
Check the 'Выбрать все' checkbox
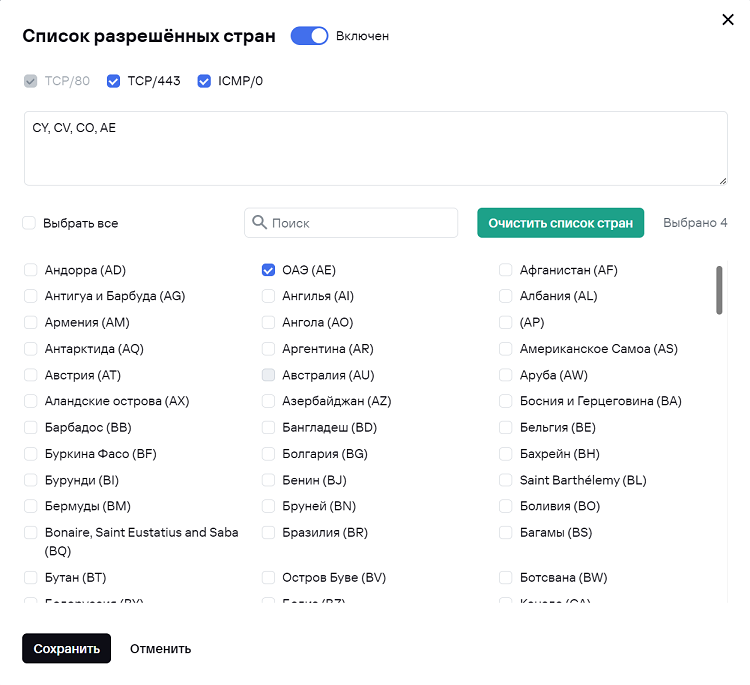pyautogui.click(x=30, y=223)
